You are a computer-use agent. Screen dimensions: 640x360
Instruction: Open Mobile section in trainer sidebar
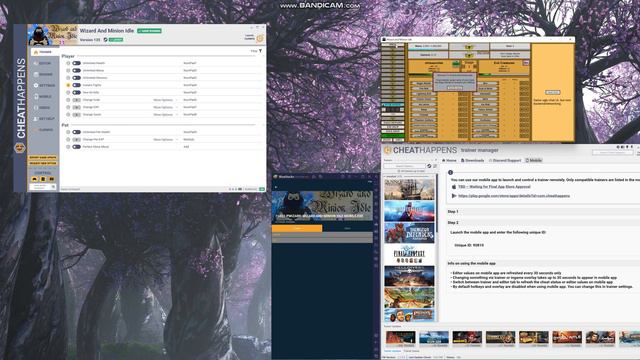pyautogui.click(x=42, y=96)
